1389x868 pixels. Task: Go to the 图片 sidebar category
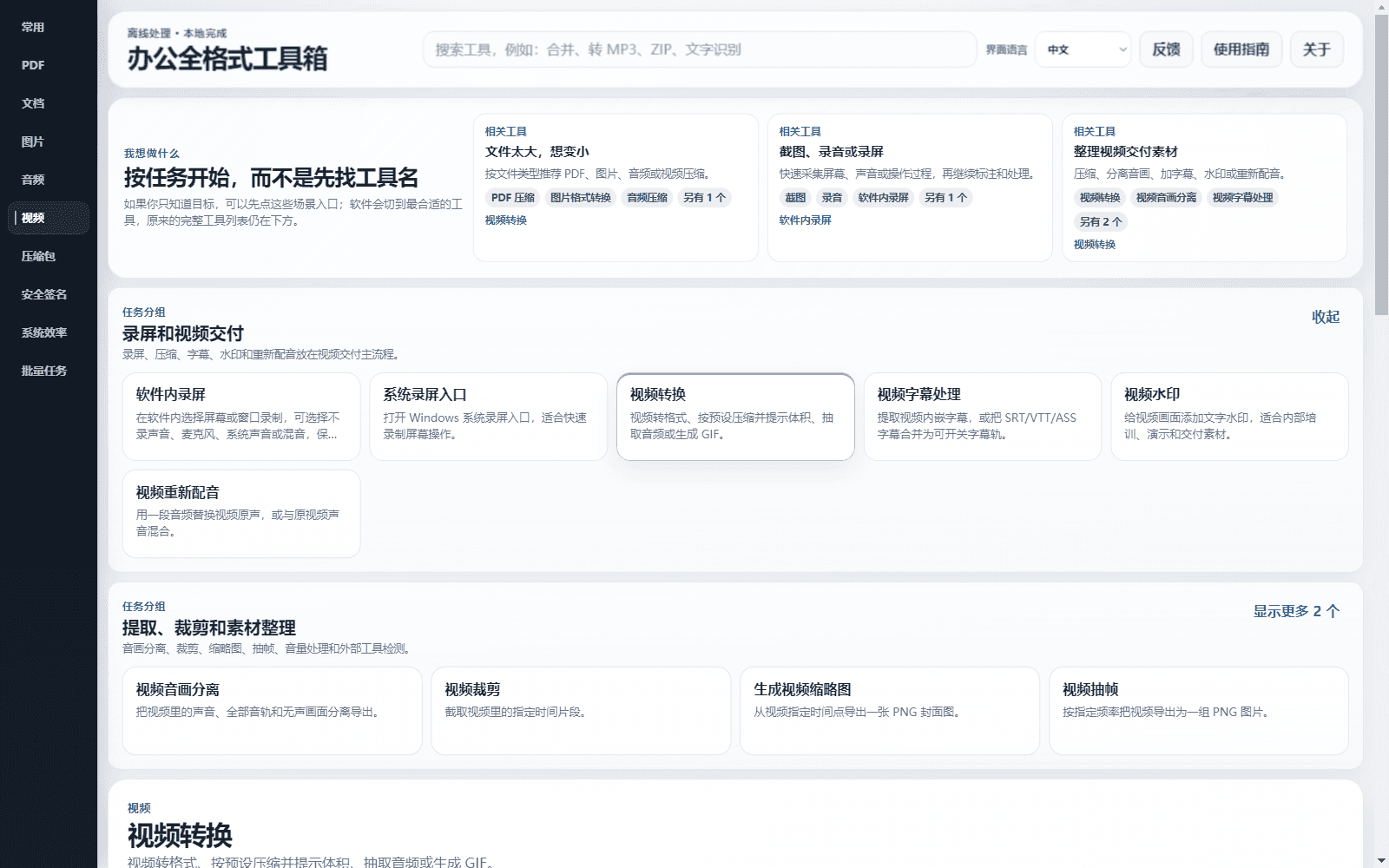(49, 141)
